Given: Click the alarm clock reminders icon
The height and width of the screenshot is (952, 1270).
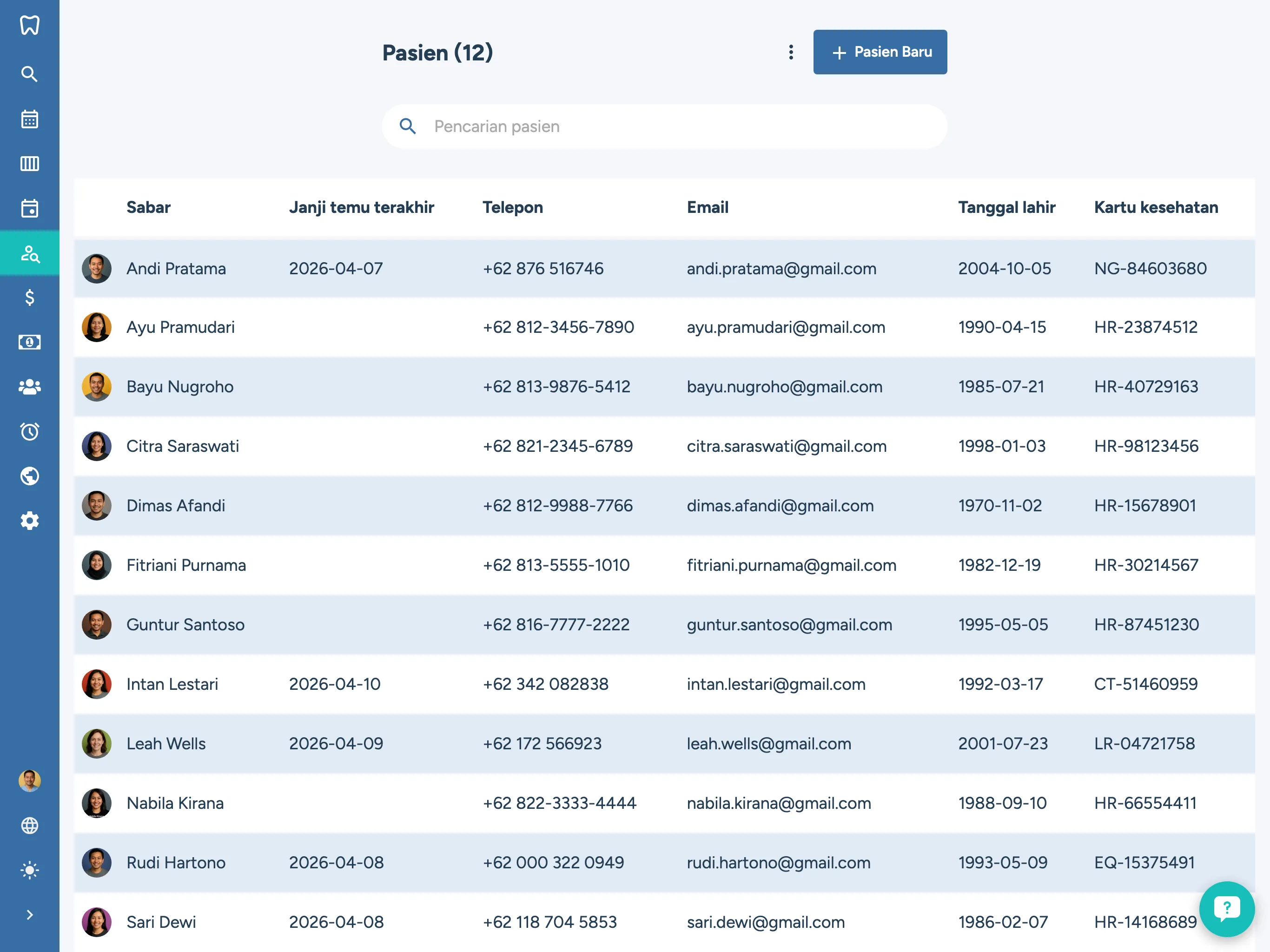Looking at the screenshot, I should tap(29, 431).
